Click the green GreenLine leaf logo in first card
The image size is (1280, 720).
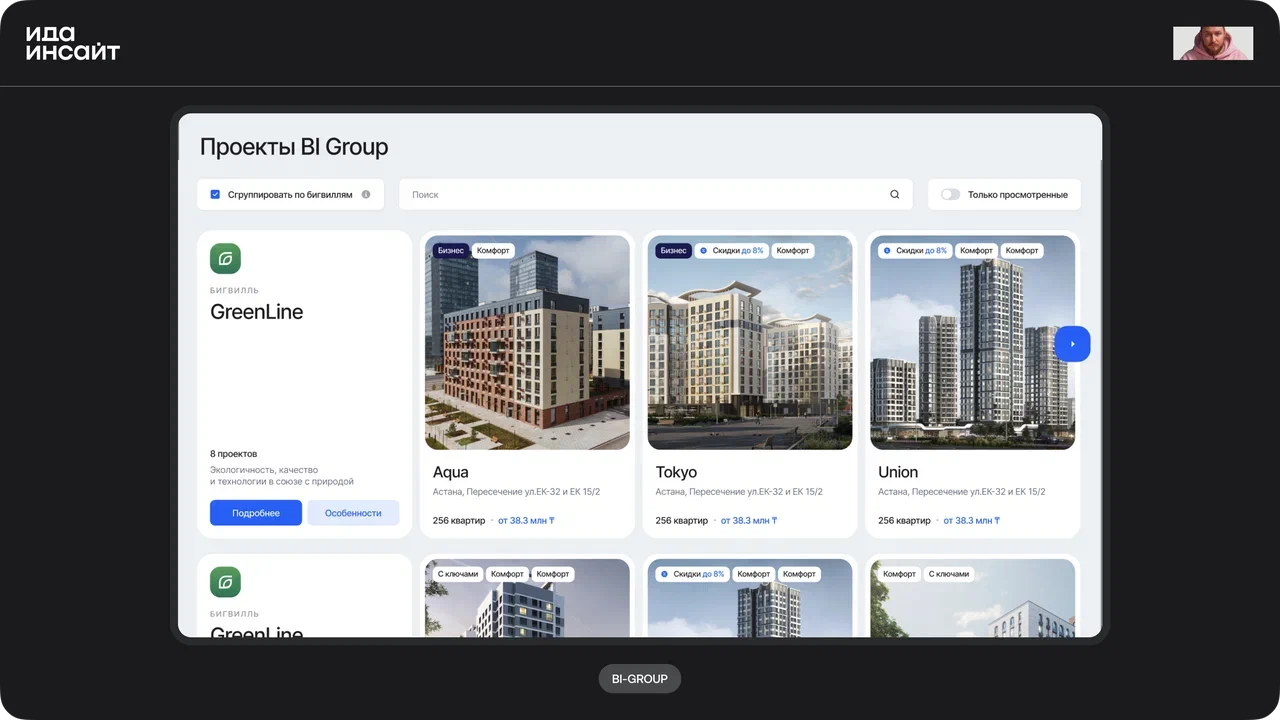click(x=225, y=259)
